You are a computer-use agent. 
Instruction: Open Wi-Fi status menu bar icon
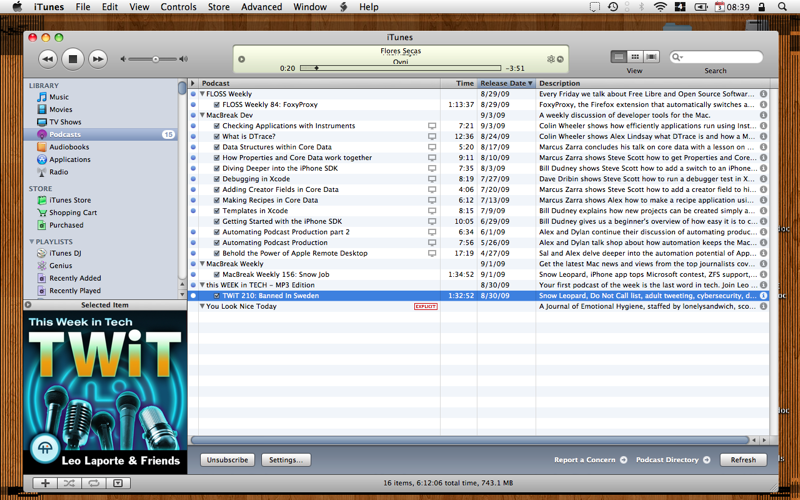pos(660,7)
